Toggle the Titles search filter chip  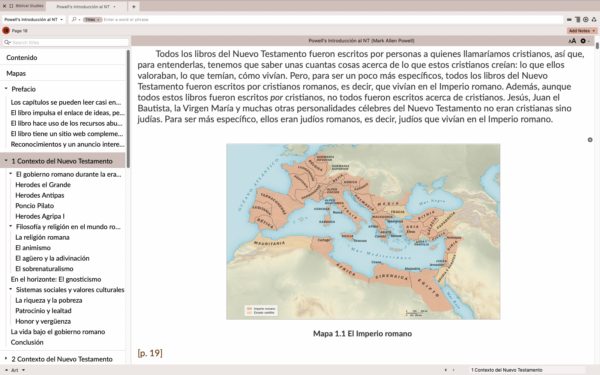coord(92,20)
